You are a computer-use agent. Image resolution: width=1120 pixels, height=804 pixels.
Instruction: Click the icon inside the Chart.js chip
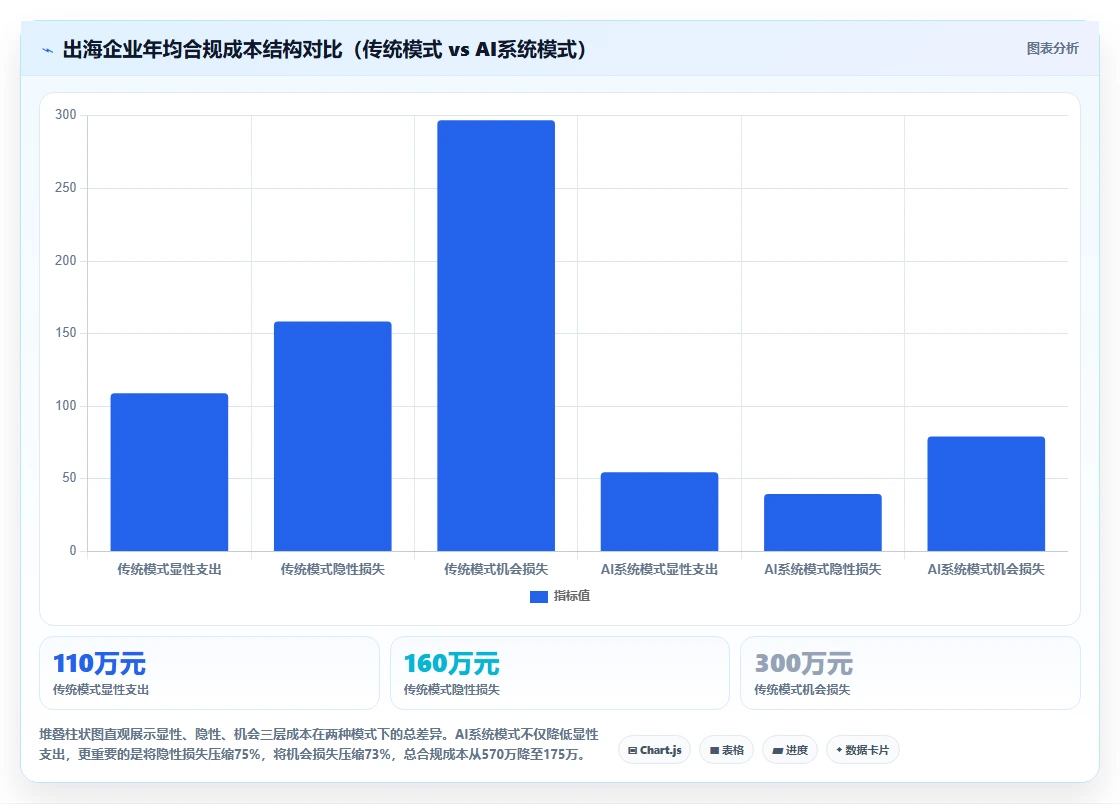click(x=632, y=750)
